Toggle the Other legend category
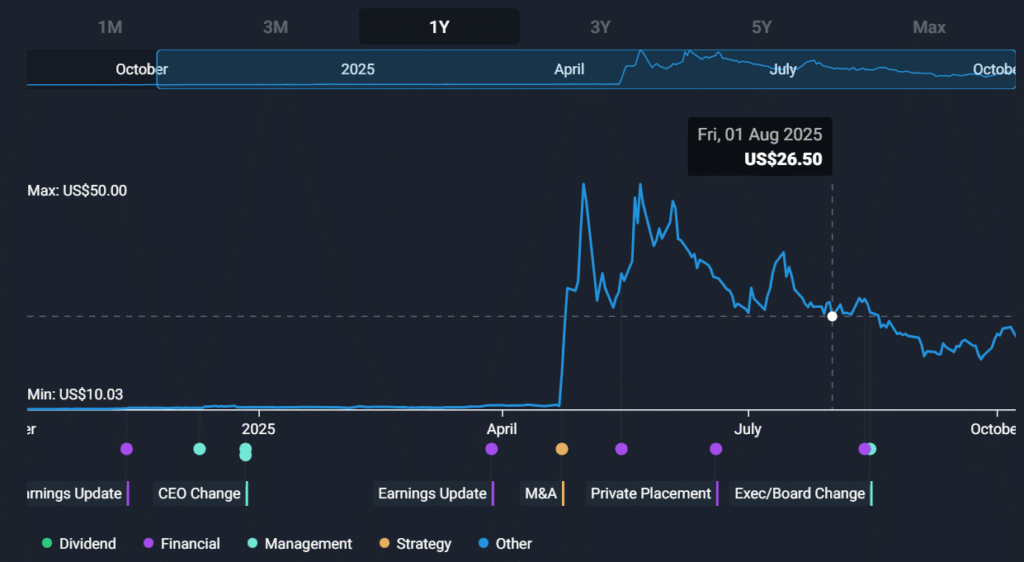 tap(504, 544)
